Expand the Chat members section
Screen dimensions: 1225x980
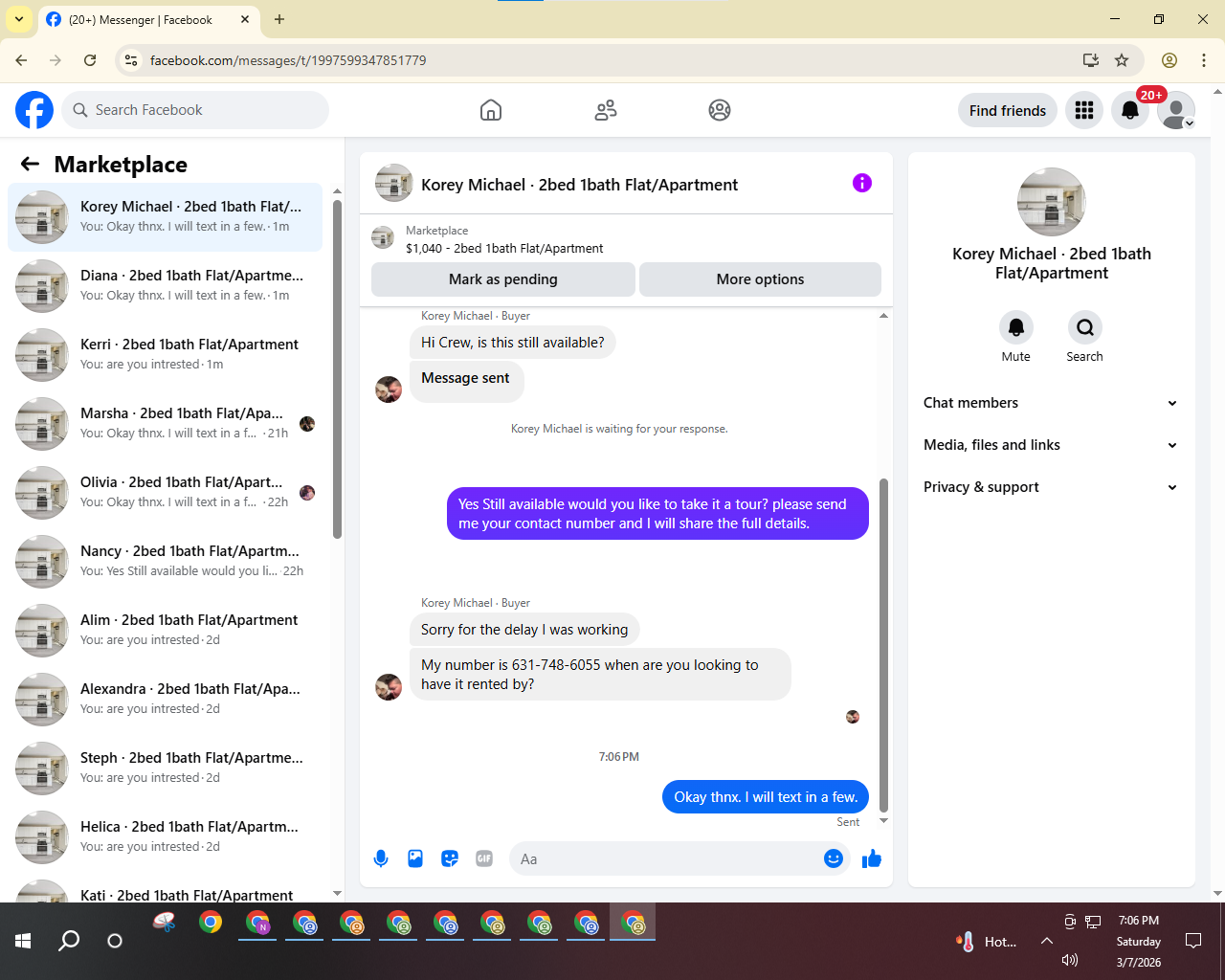click(x=1051, y=403)
